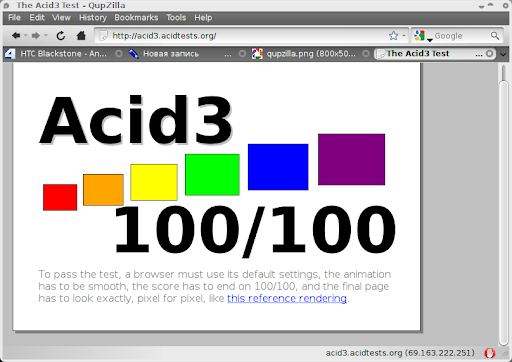
Task: Open the Bookmarks menu
Action: tap(136, 18)
